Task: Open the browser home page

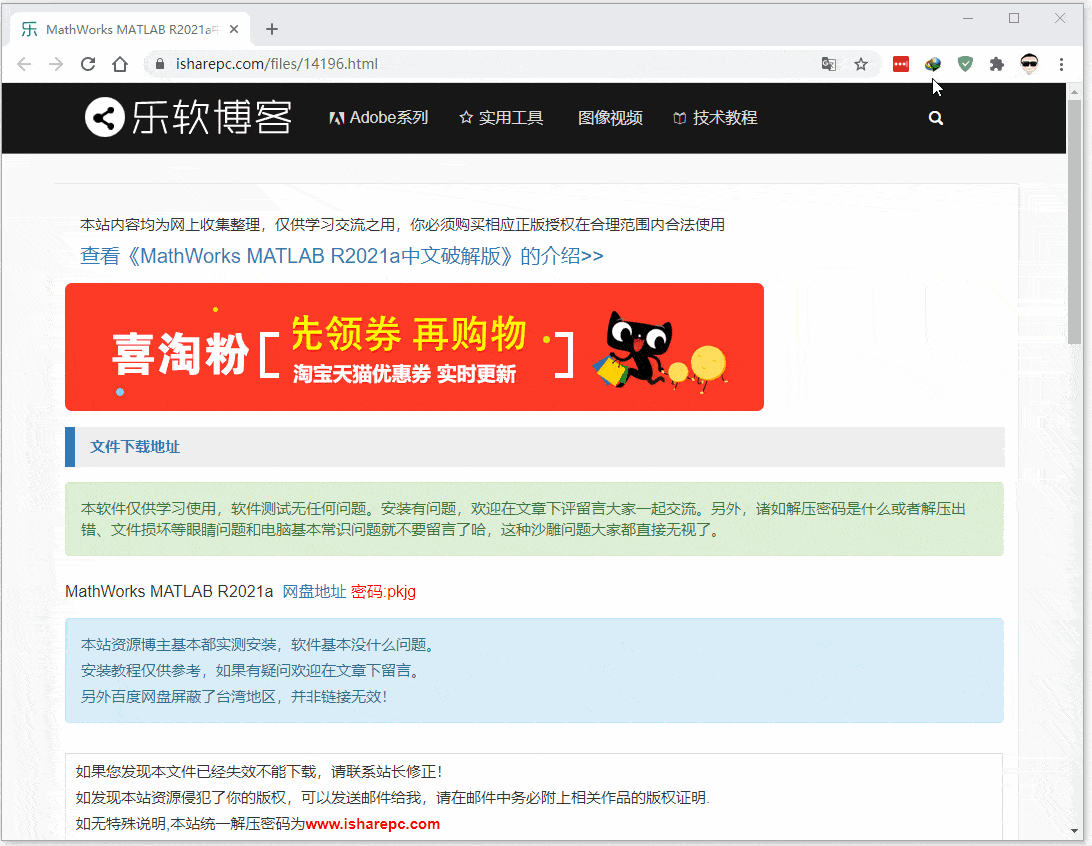Action: tap(120, 64)
